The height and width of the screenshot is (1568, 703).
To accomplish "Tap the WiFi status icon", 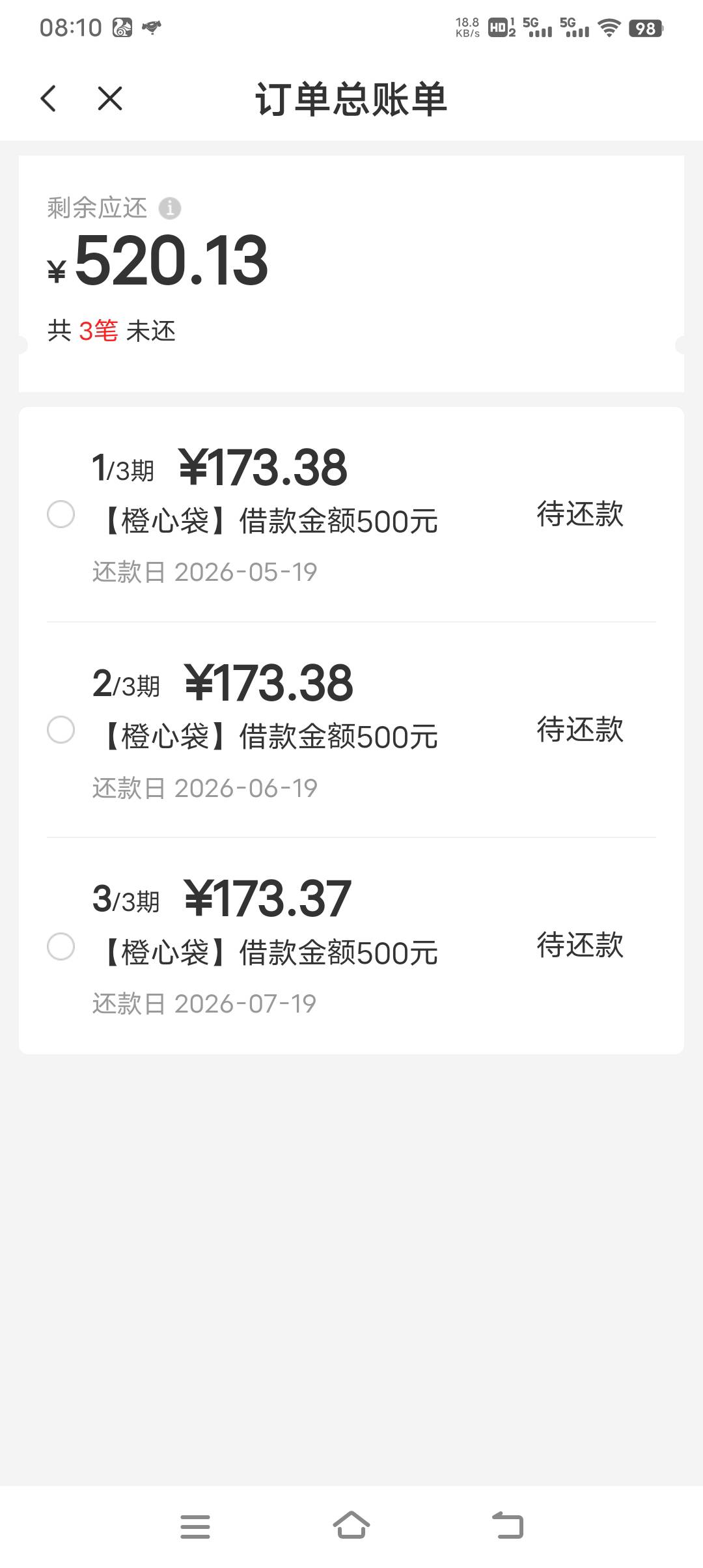I will point(609,28).
